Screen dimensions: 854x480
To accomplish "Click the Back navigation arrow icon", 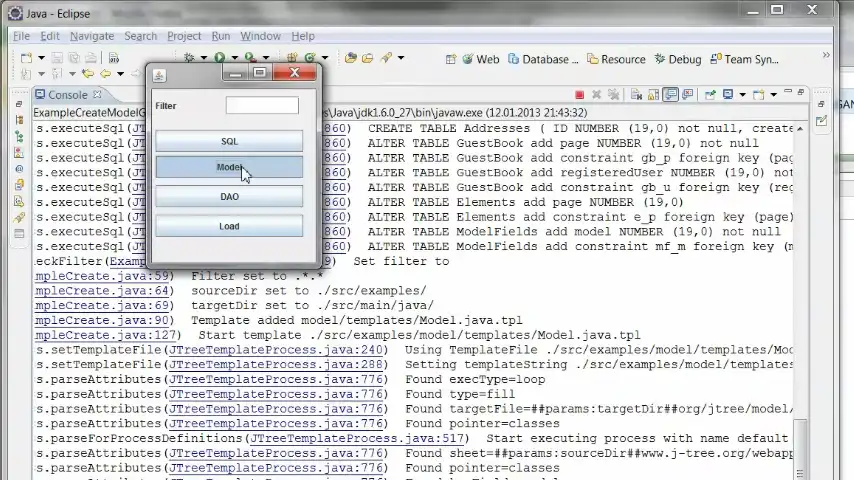I will click(x=105, y=74).
